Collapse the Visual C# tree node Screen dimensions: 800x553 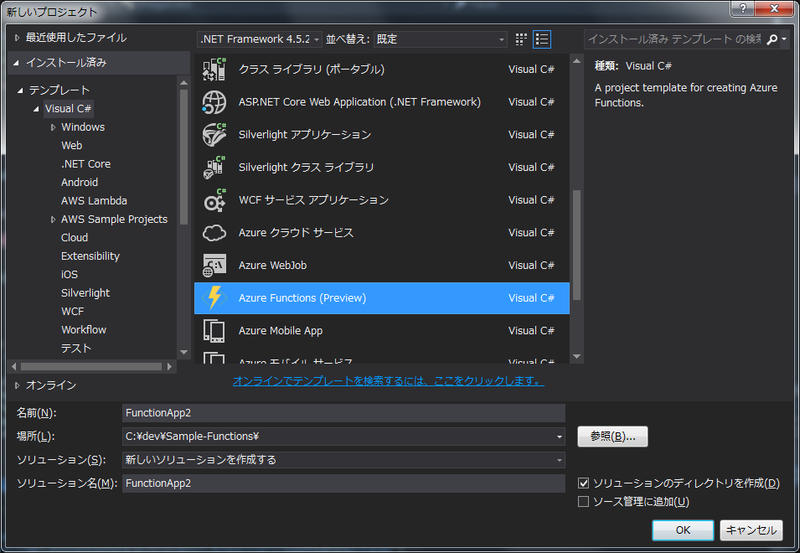(36, 109)
